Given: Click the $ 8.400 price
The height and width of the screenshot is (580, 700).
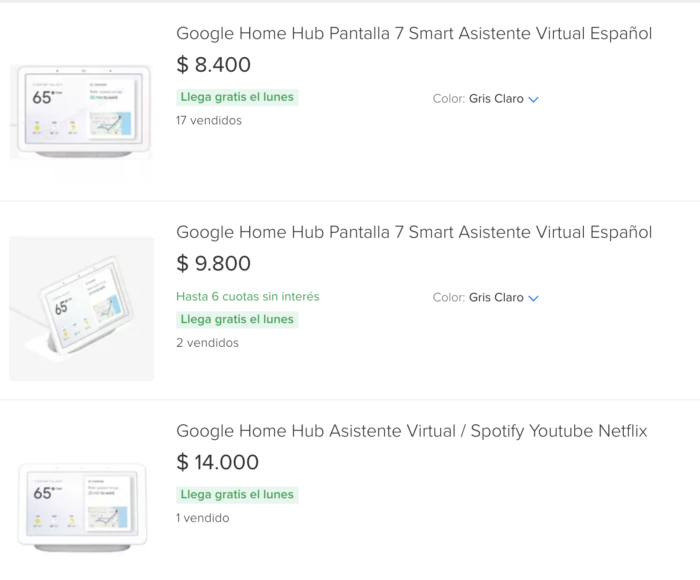Looking at the screenshot, I should pos(213,65).
